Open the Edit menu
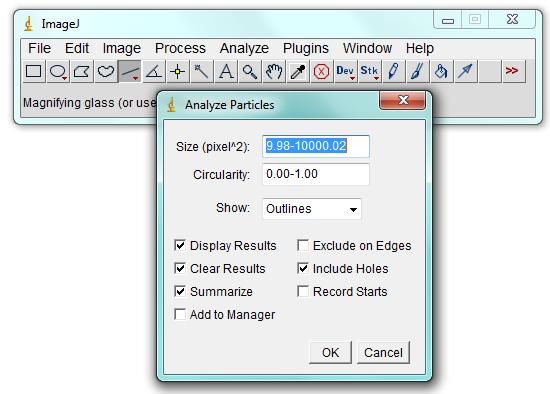The width and height of the screenshot is (550, 394). (76, 48)
